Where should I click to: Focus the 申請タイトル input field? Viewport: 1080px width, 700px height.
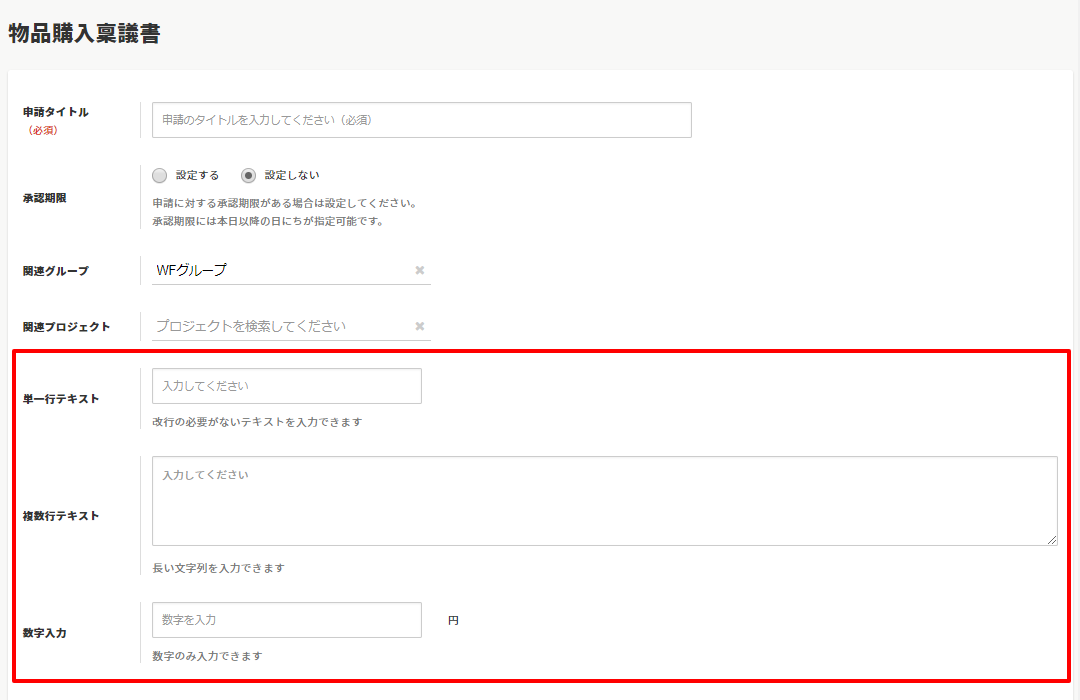point(421,120)
